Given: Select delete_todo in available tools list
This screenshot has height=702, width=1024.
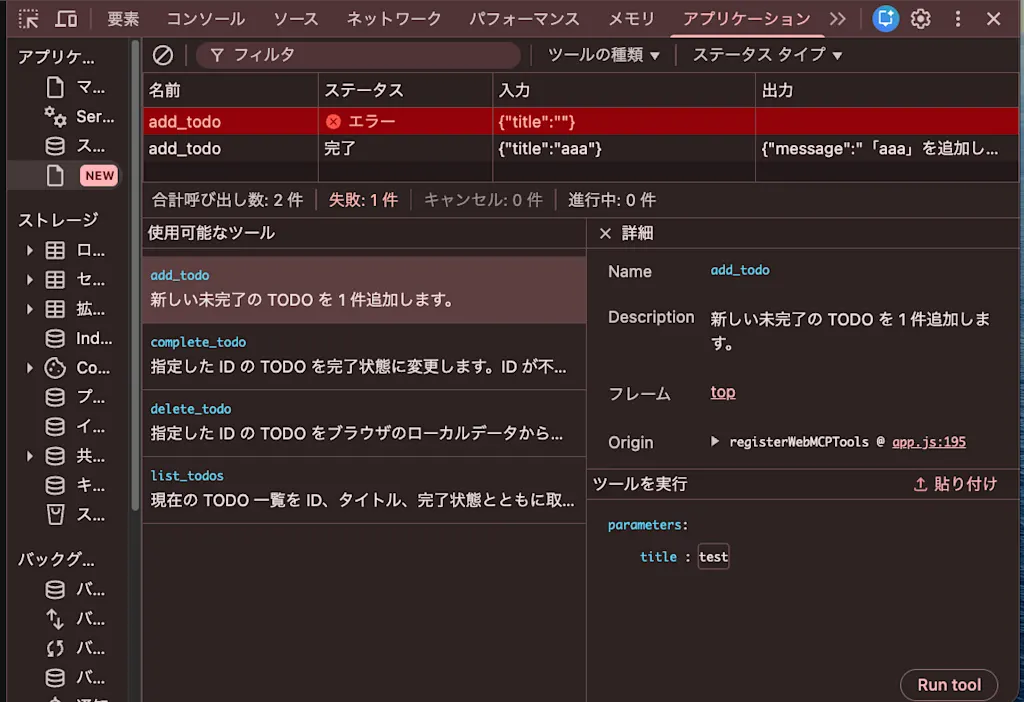Looking at the screenshot, I should tap(364, 423).
